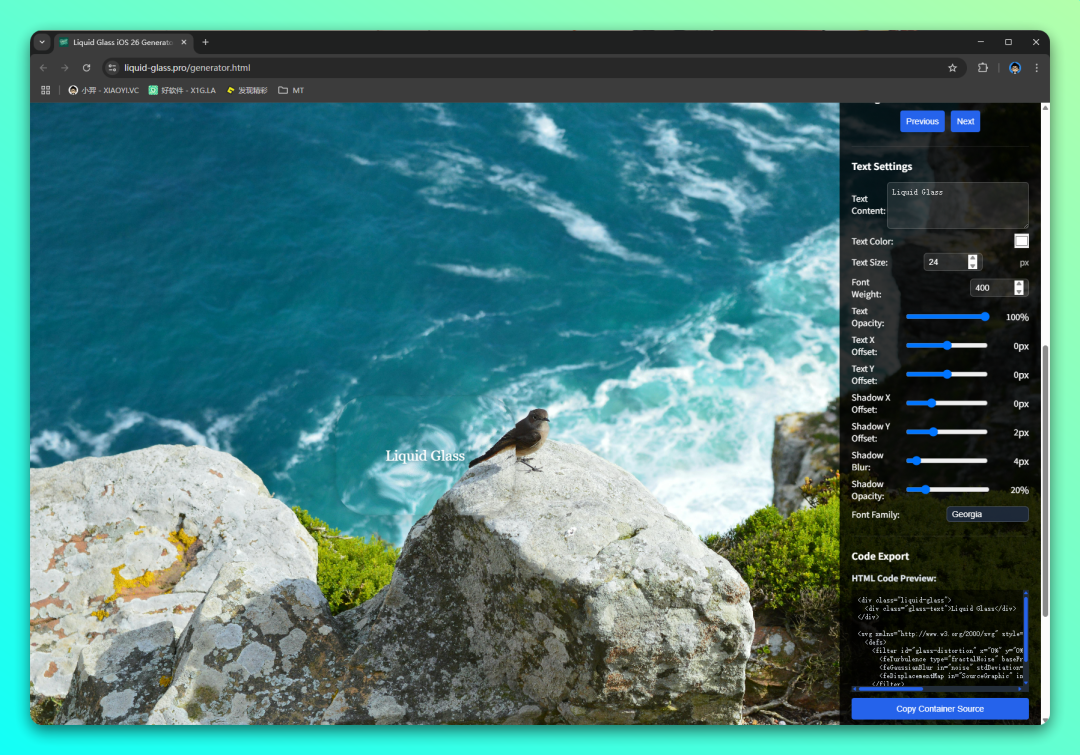Image resolution: width=1080 pixels, height=755 pixels.
Task: Bookmark this page with the star icon
Action: (x=952, y=68)
